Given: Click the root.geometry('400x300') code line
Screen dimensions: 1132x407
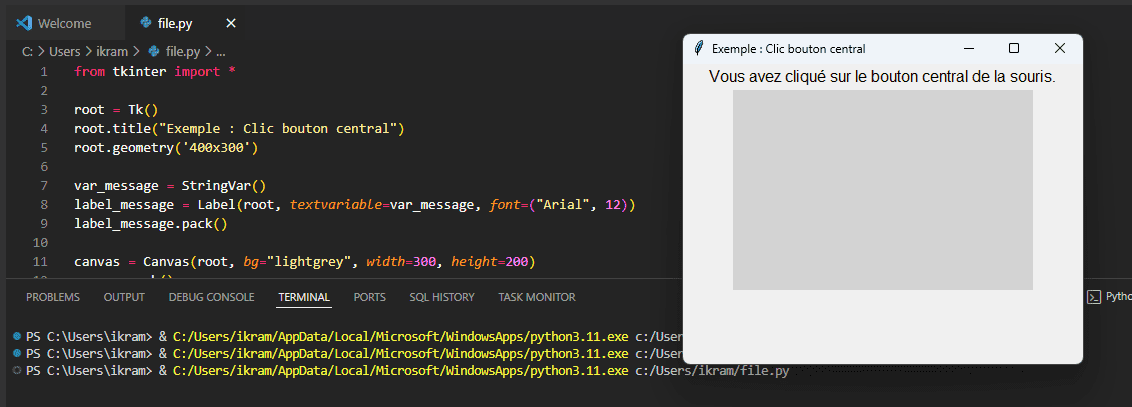Looking at the screenshot, I should 166,148.
